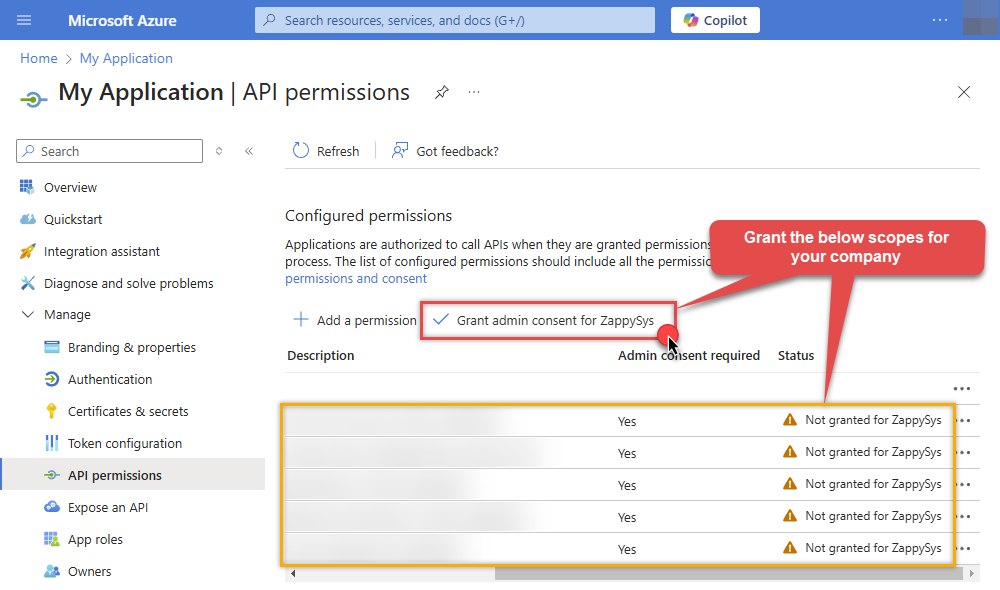
Task: Open Branding & properties
Action: [x=132, y=348]
